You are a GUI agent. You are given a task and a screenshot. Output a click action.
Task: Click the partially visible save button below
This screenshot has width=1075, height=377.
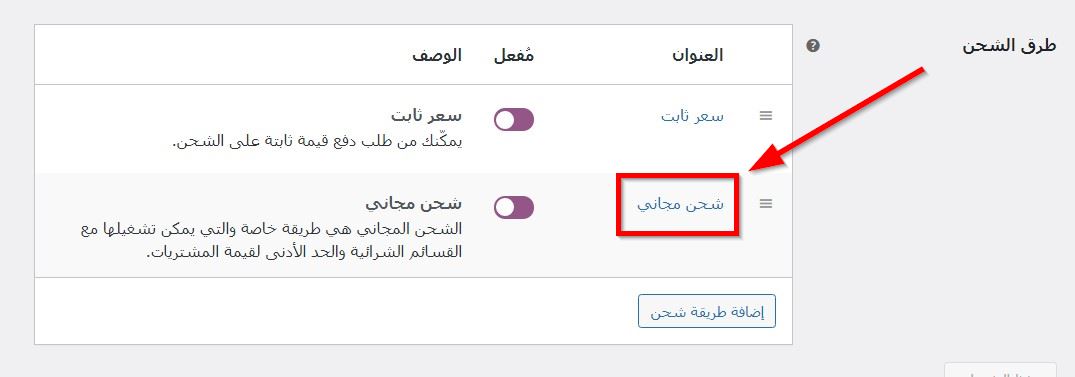tap(1000, 370)
